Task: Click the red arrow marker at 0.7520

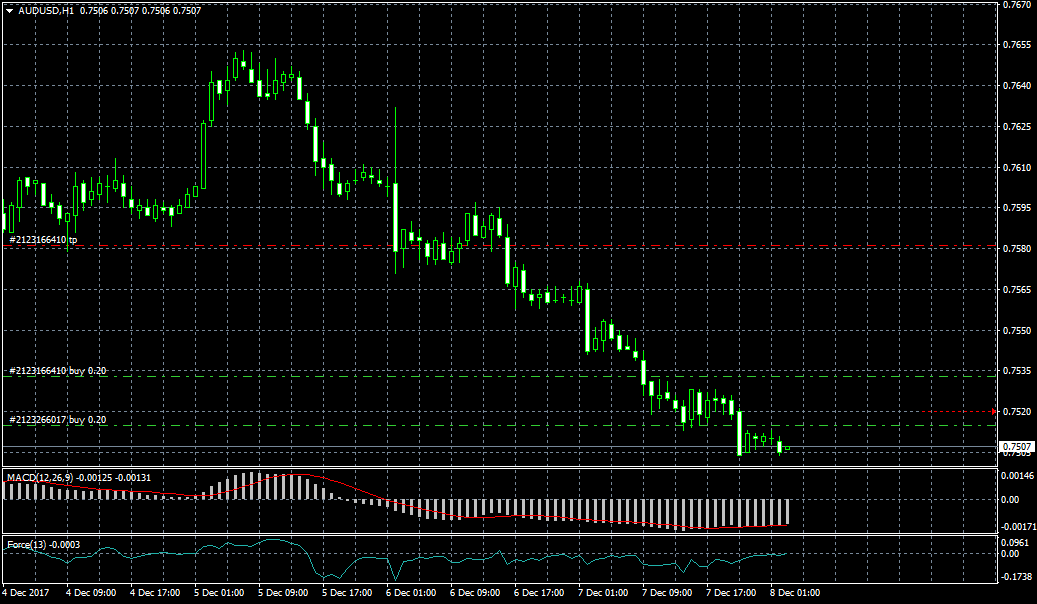Action: click(993, 412)
